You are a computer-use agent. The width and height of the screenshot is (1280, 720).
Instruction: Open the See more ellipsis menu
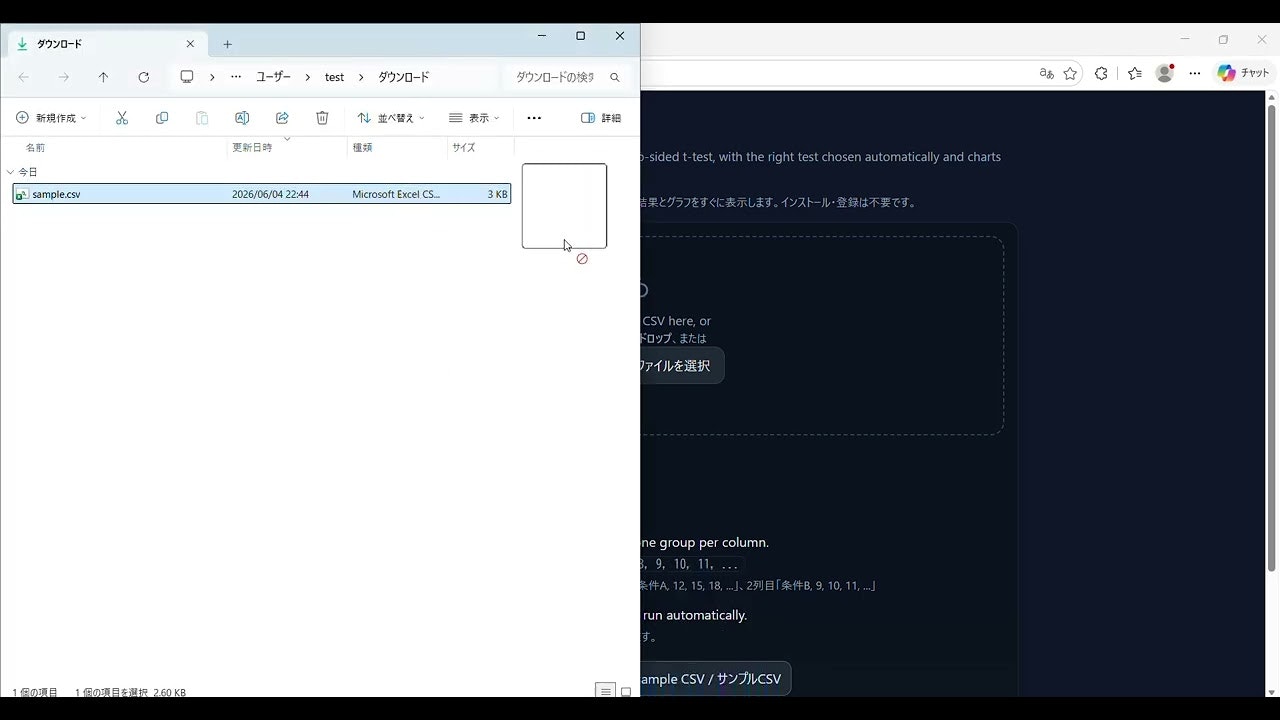(534, 118)
